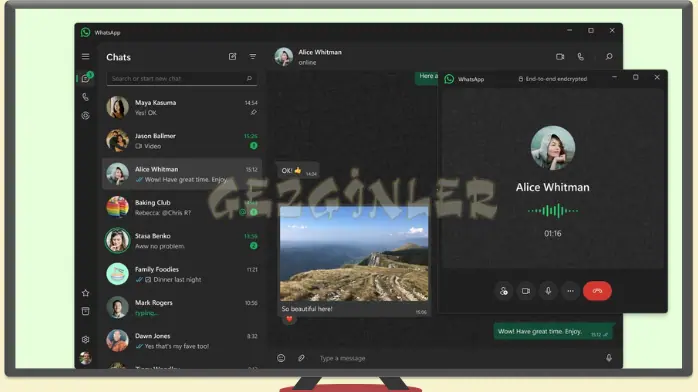Open Archived chats in sidebar
Image resolution: width=698 pixels, height=392 pixels.
(85, 311)
